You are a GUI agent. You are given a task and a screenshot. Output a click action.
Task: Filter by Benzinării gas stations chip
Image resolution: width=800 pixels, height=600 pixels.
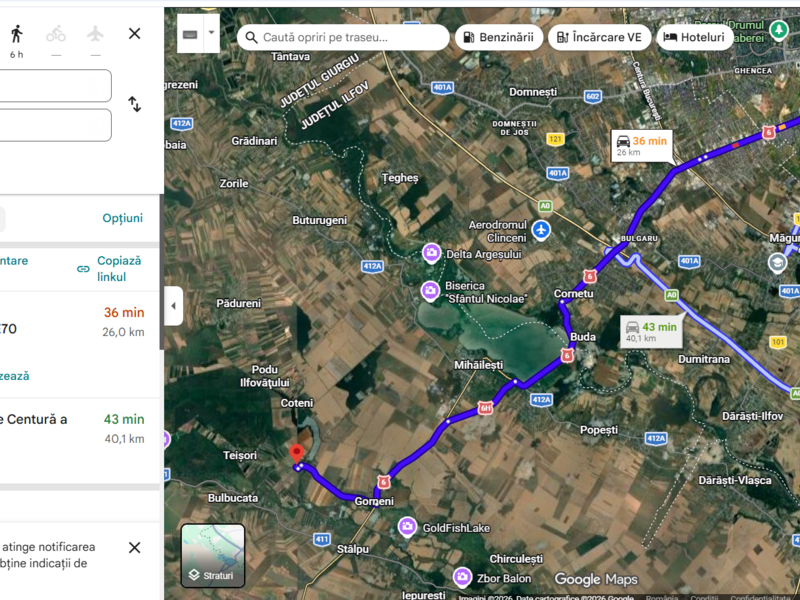coord(498,37)
